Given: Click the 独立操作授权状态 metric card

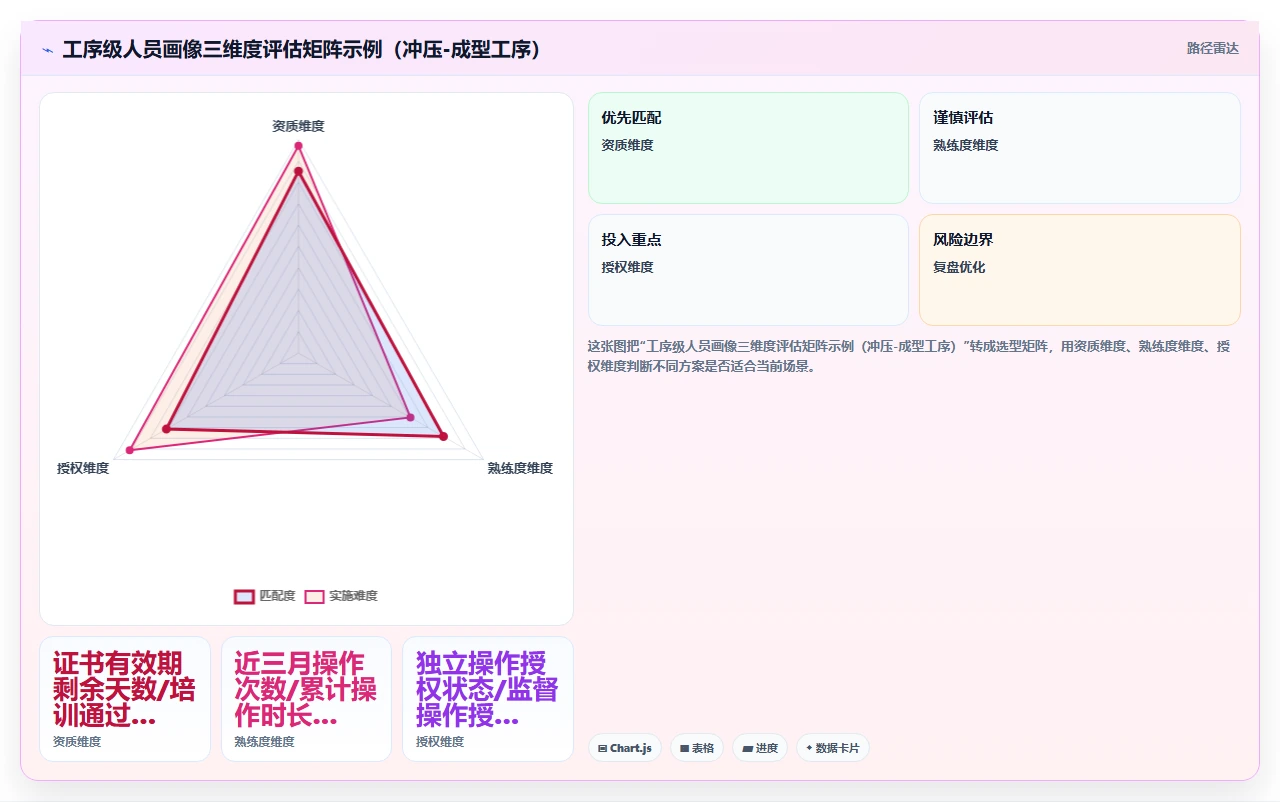Looking at the screenshot, I should click(x=488, y=699).
